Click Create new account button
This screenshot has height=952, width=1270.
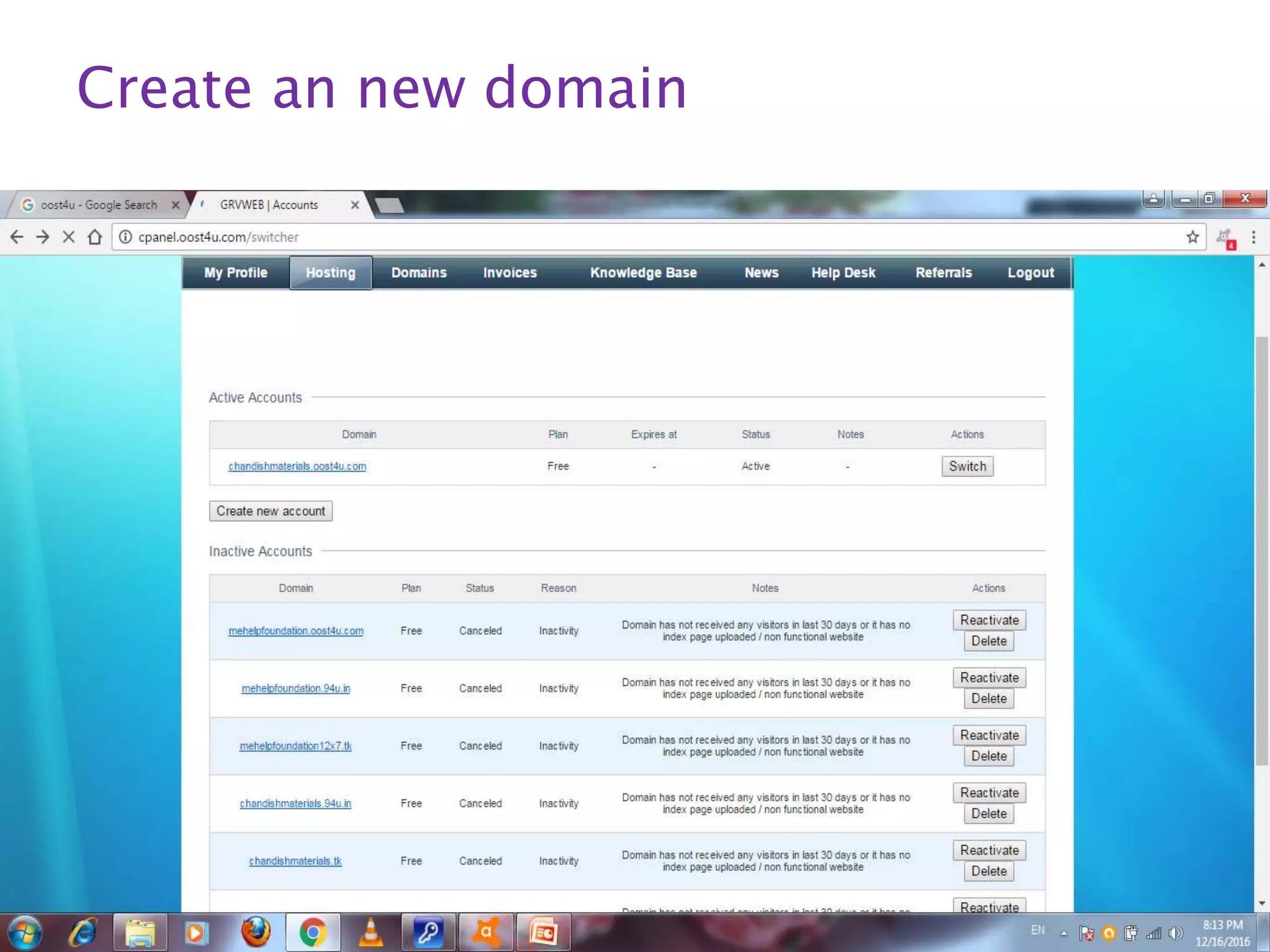(x=270, y=511)
